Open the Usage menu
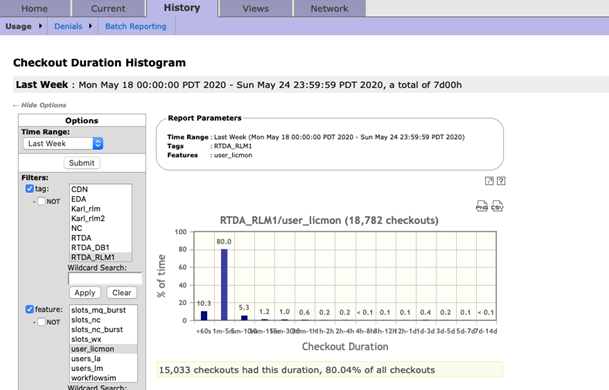This screenshot has width=609, height=390. point(18,26)
